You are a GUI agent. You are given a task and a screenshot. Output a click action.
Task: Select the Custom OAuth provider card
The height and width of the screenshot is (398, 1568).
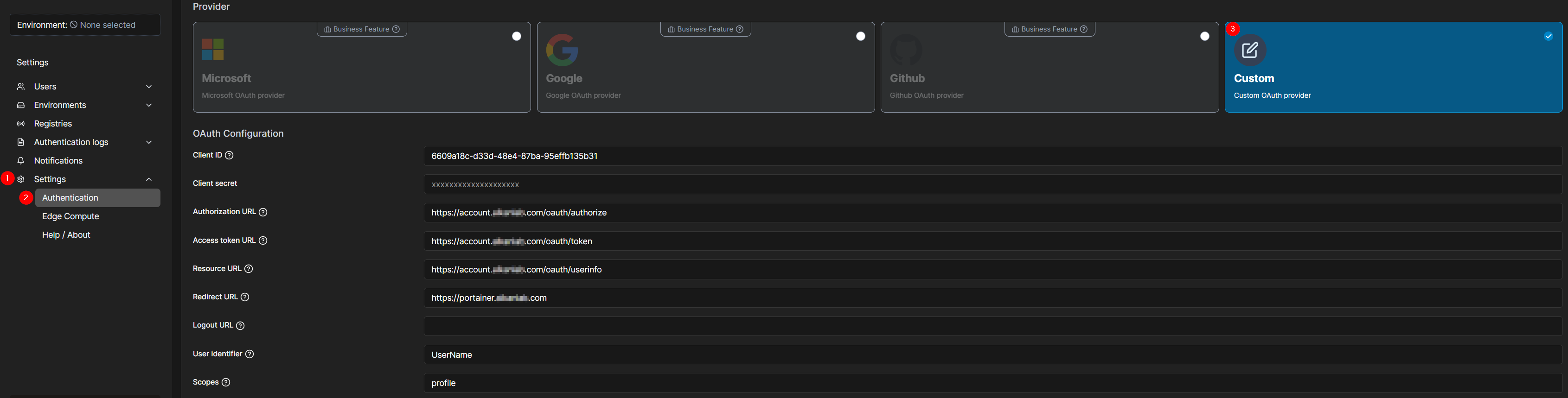click(x=1393, y=67)
